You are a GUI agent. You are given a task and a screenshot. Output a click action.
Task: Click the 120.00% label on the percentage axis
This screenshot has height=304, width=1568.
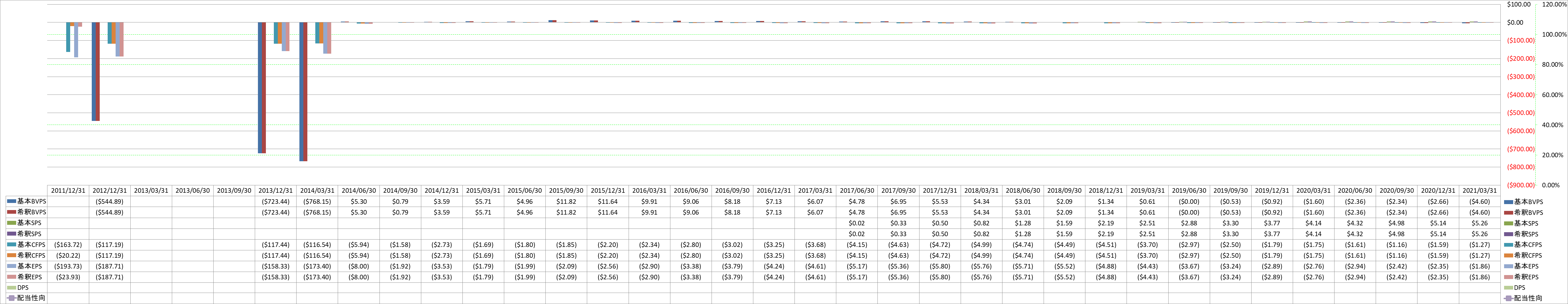tap(1555, 4)
